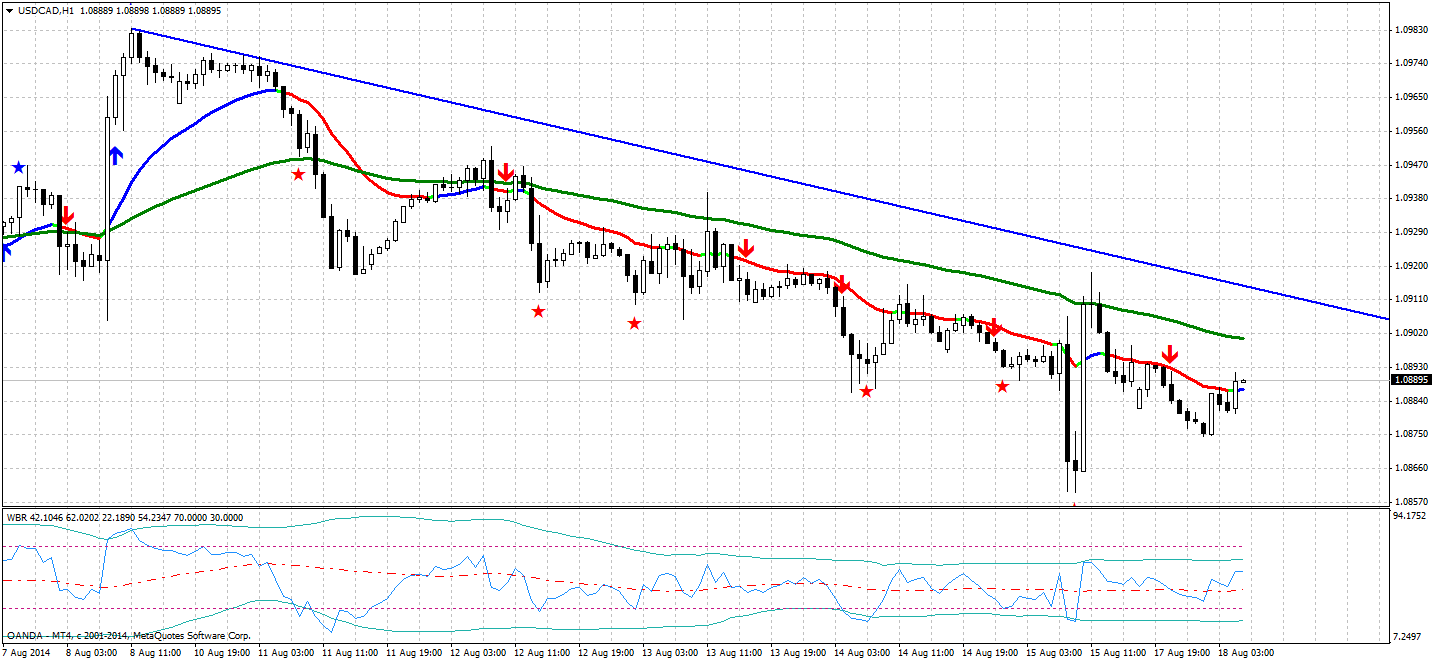Click the red sell arrow near 12 Aug
The image size is (1432, 661).
[x=505, y=173]
